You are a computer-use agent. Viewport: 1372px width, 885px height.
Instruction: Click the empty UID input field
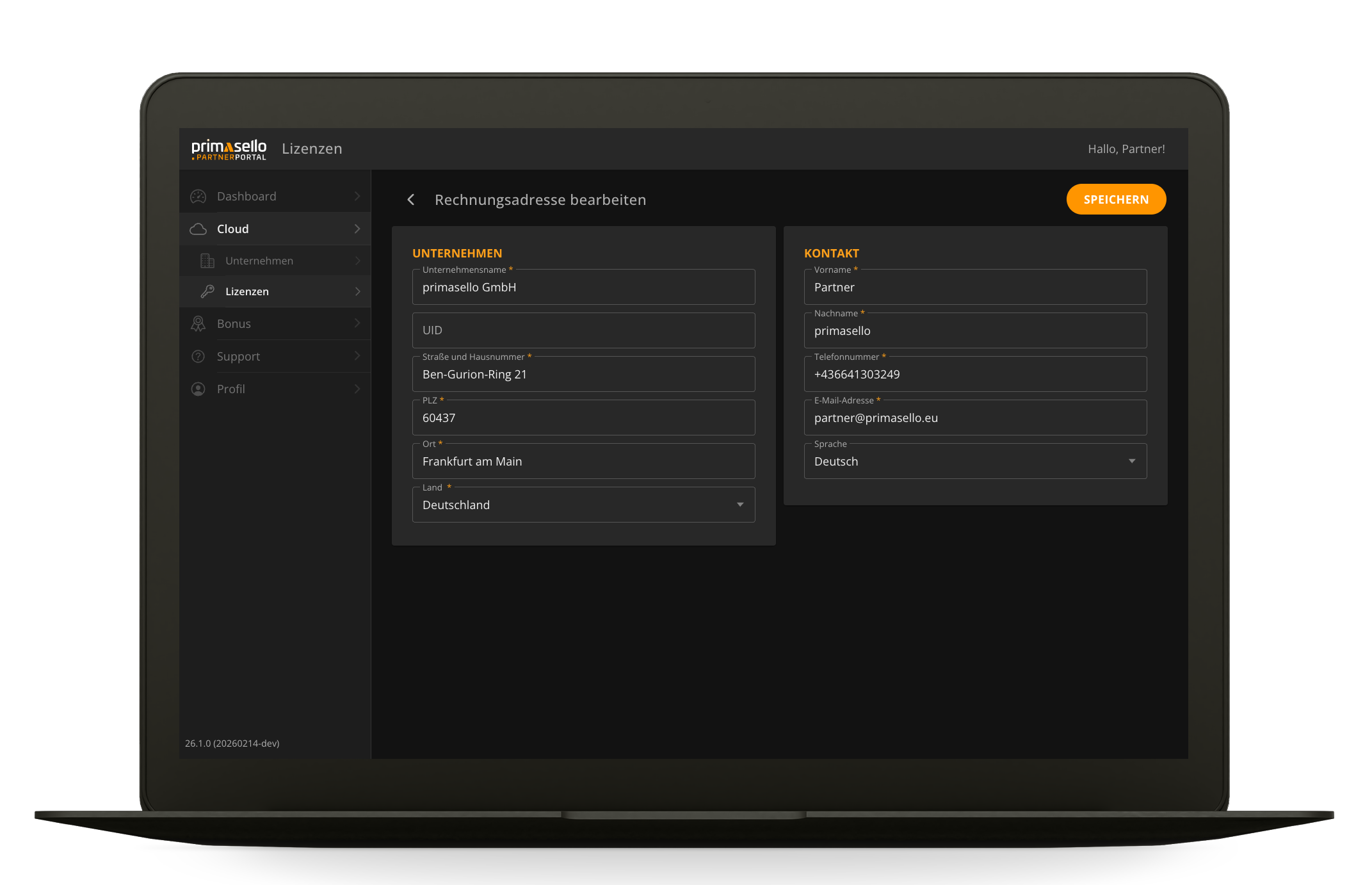pos(583,330)
